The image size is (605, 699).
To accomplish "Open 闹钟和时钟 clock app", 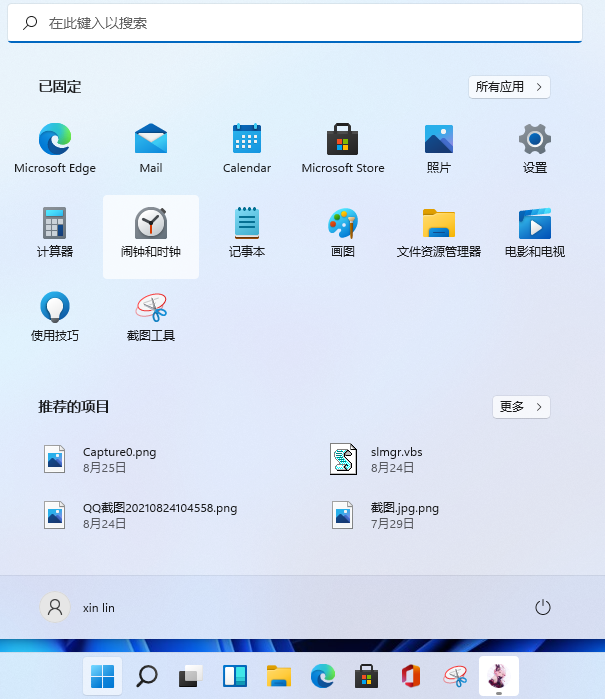I will (x=151, y=237).
